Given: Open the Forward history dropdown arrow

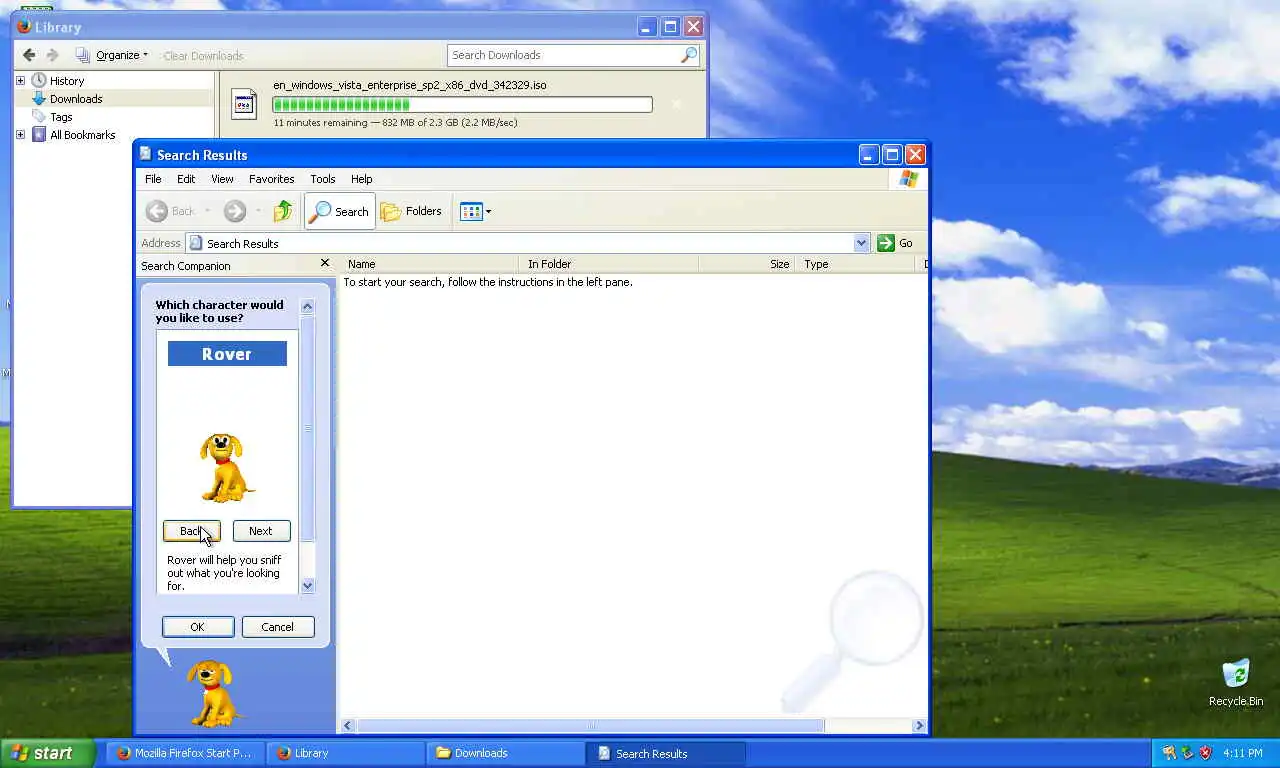Looking at the screenshot, I should [258, 211].
